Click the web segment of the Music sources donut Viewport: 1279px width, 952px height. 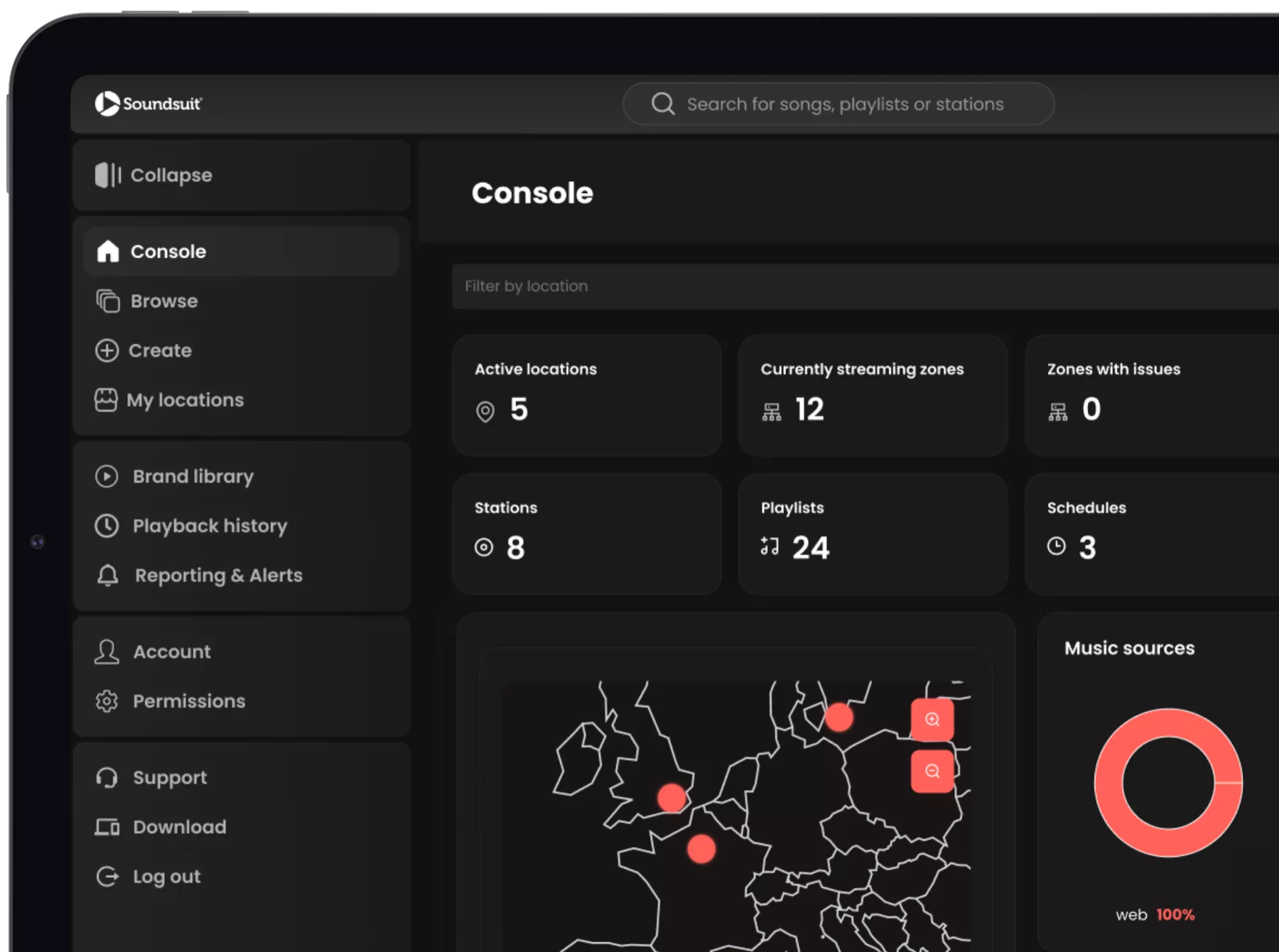tap(1167, 723)
